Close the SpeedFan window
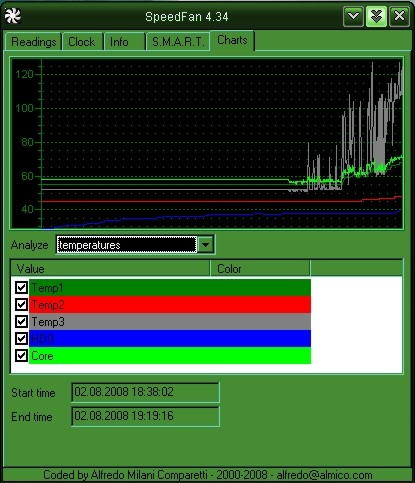 (399, 16)
